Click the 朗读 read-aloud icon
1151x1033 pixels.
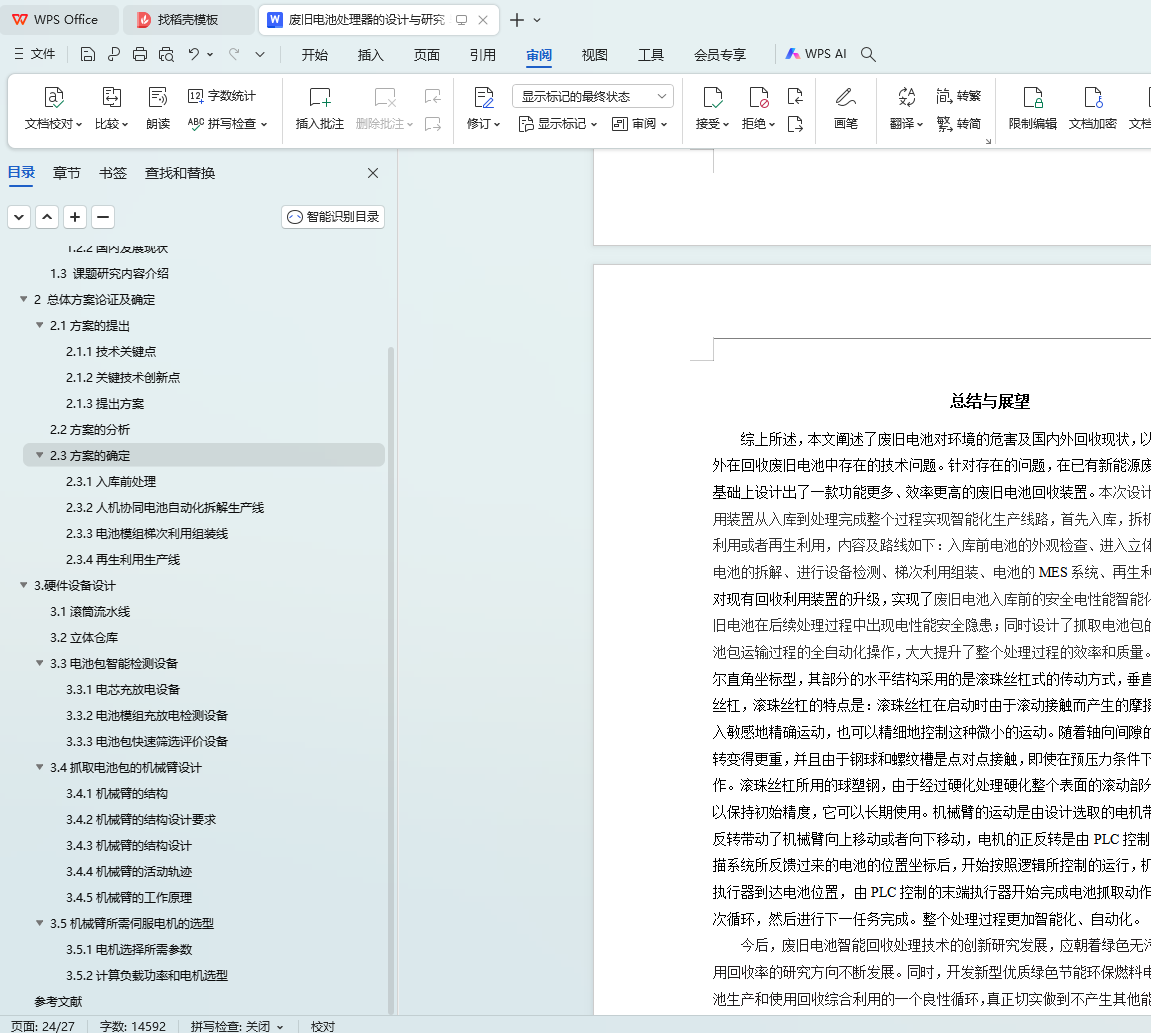point(158,108)
